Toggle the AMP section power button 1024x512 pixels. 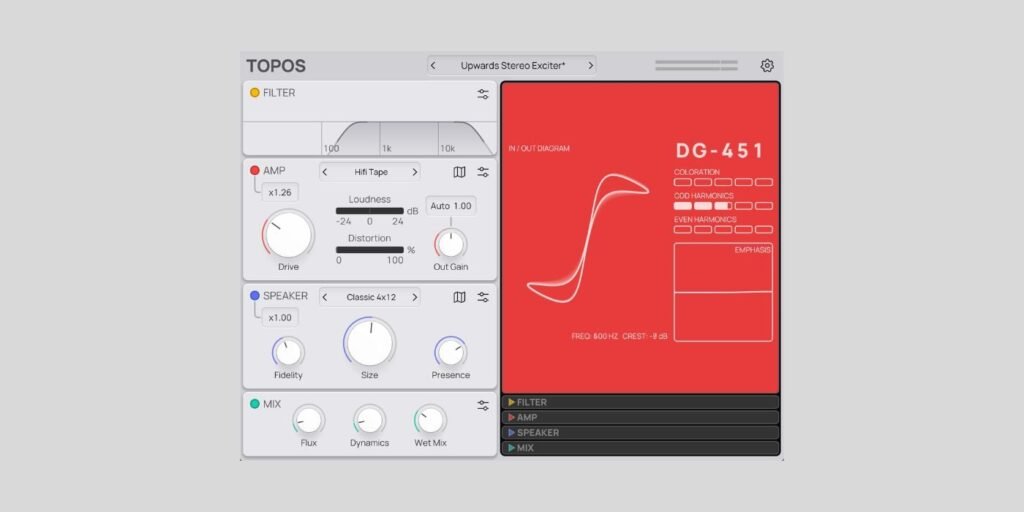coord(255,171)
